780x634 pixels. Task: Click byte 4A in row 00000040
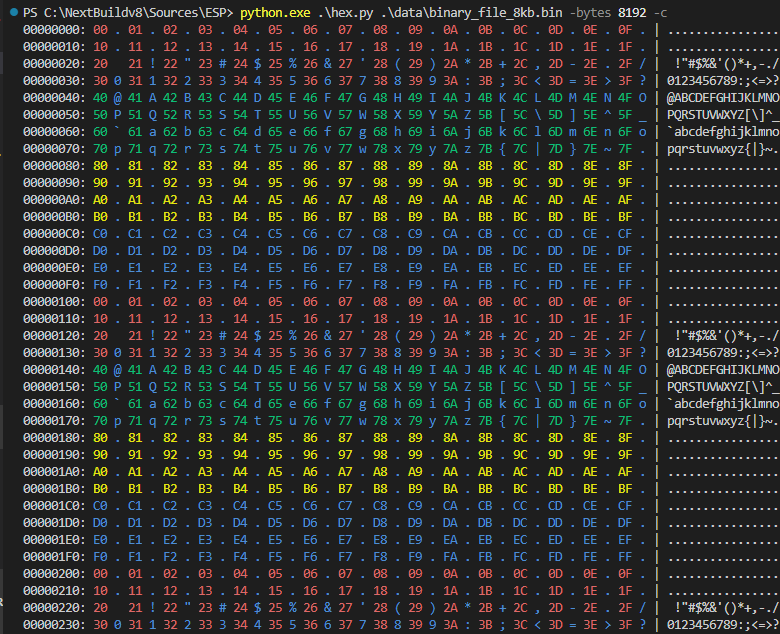(450, 97)
